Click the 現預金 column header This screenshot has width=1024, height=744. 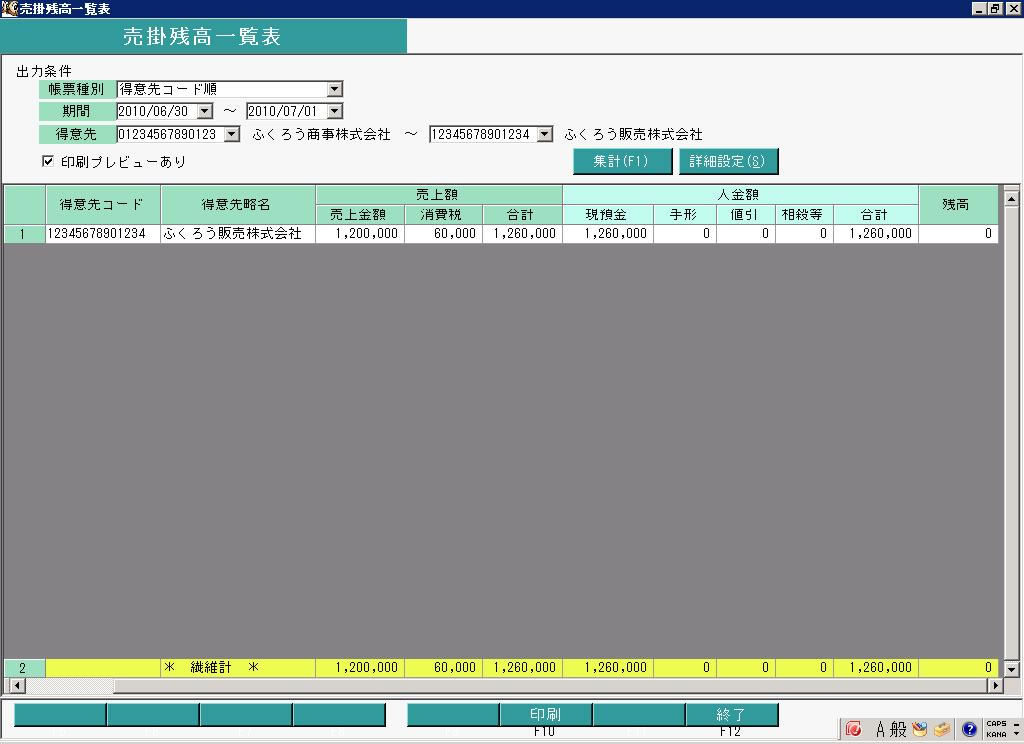(x=607, y=215)
